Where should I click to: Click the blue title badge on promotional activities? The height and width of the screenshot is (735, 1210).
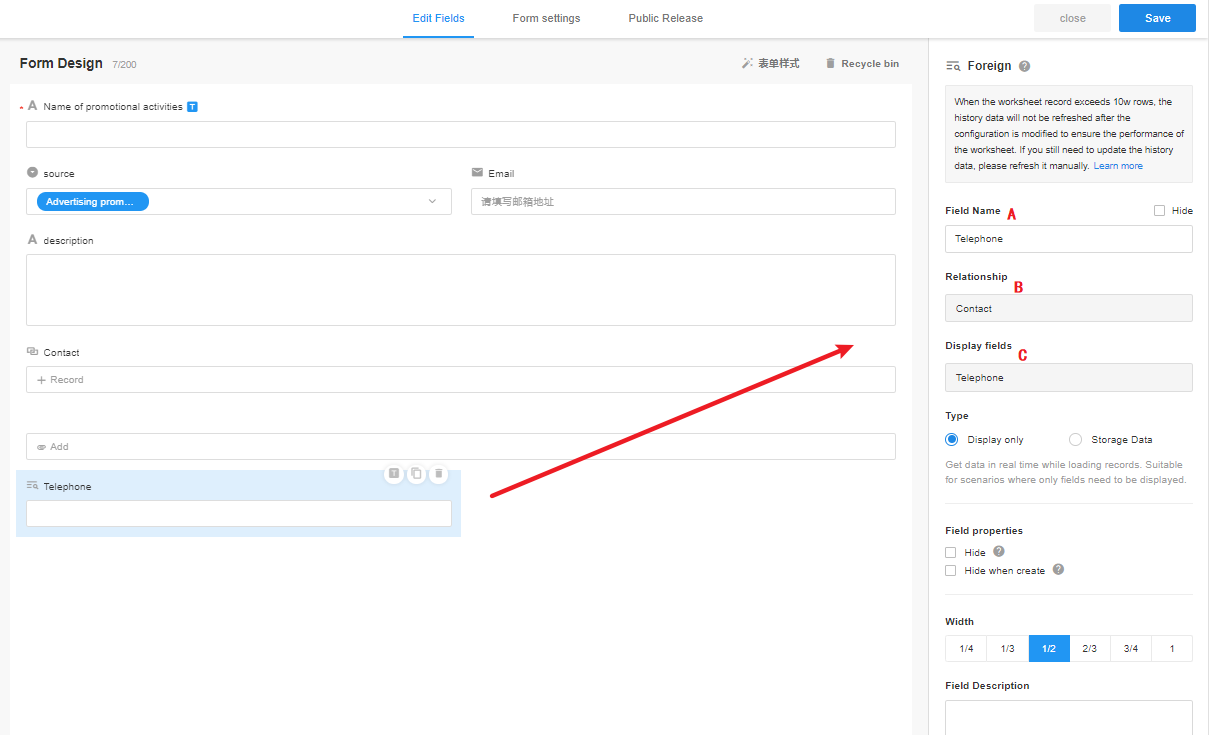192,107
